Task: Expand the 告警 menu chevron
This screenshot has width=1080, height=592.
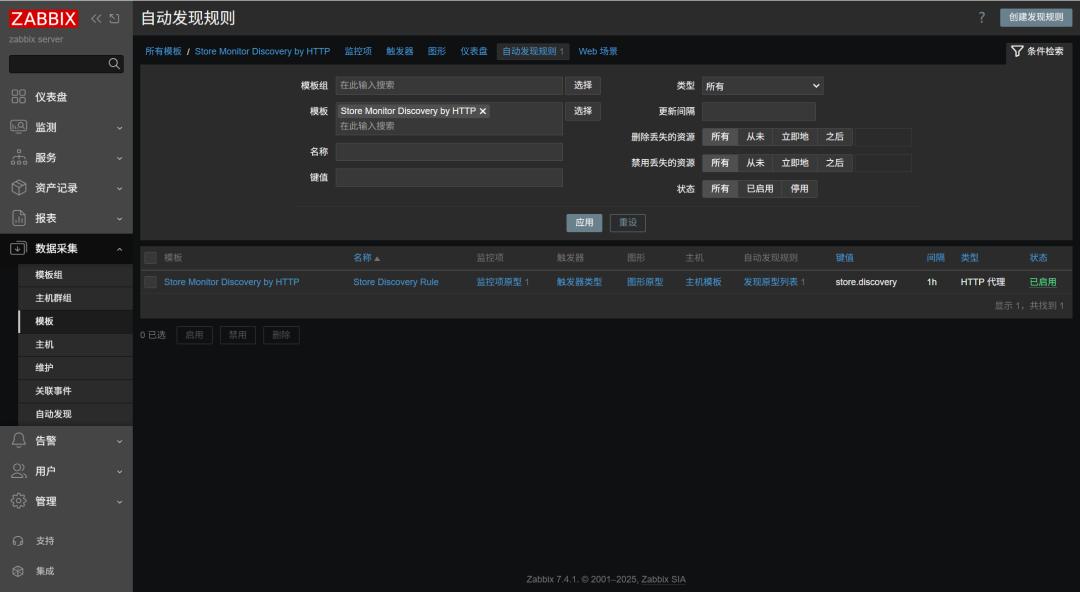Action: [119, 441]
